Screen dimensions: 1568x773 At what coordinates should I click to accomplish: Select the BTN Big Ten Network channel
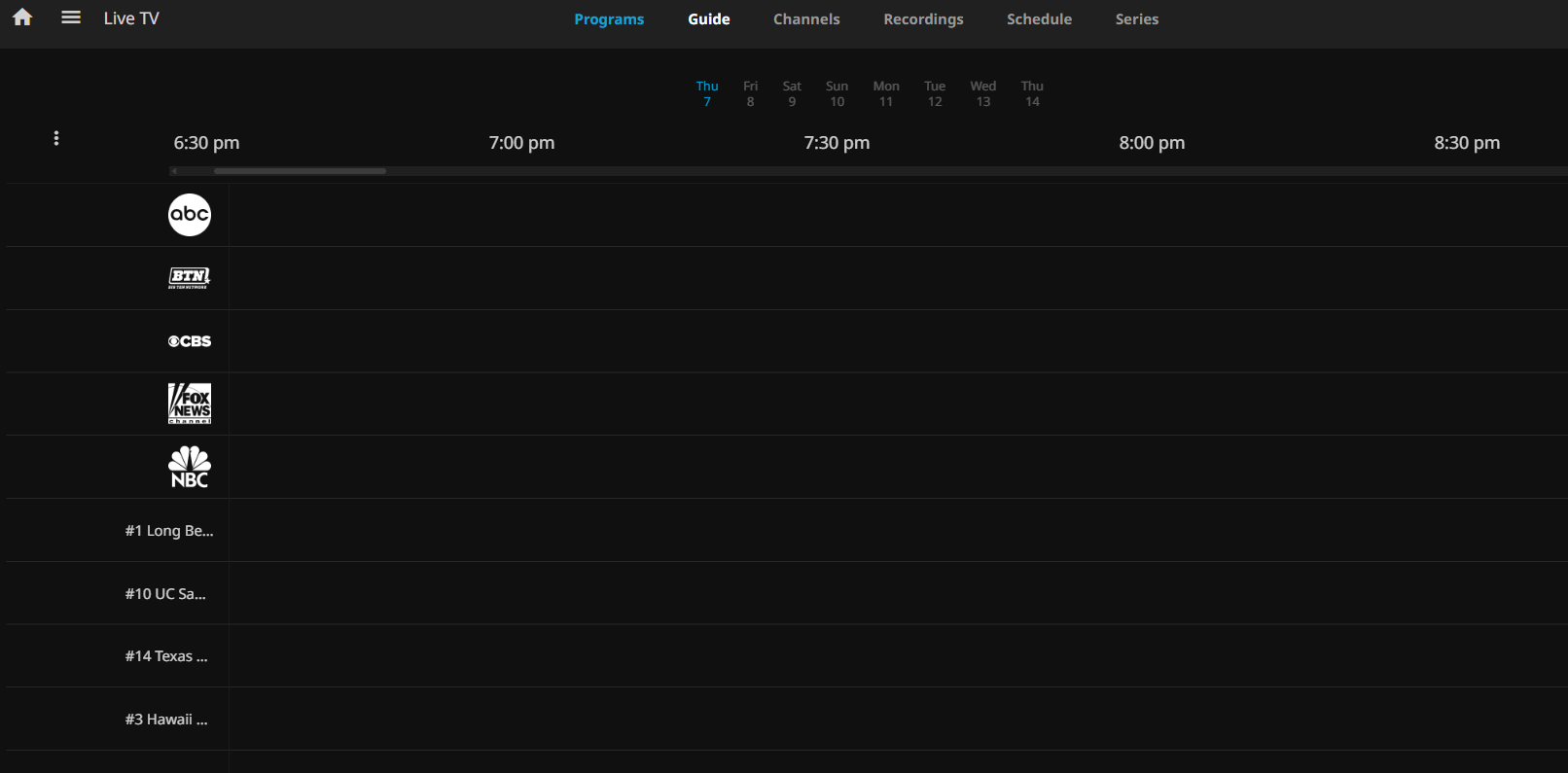pos(190,278)
